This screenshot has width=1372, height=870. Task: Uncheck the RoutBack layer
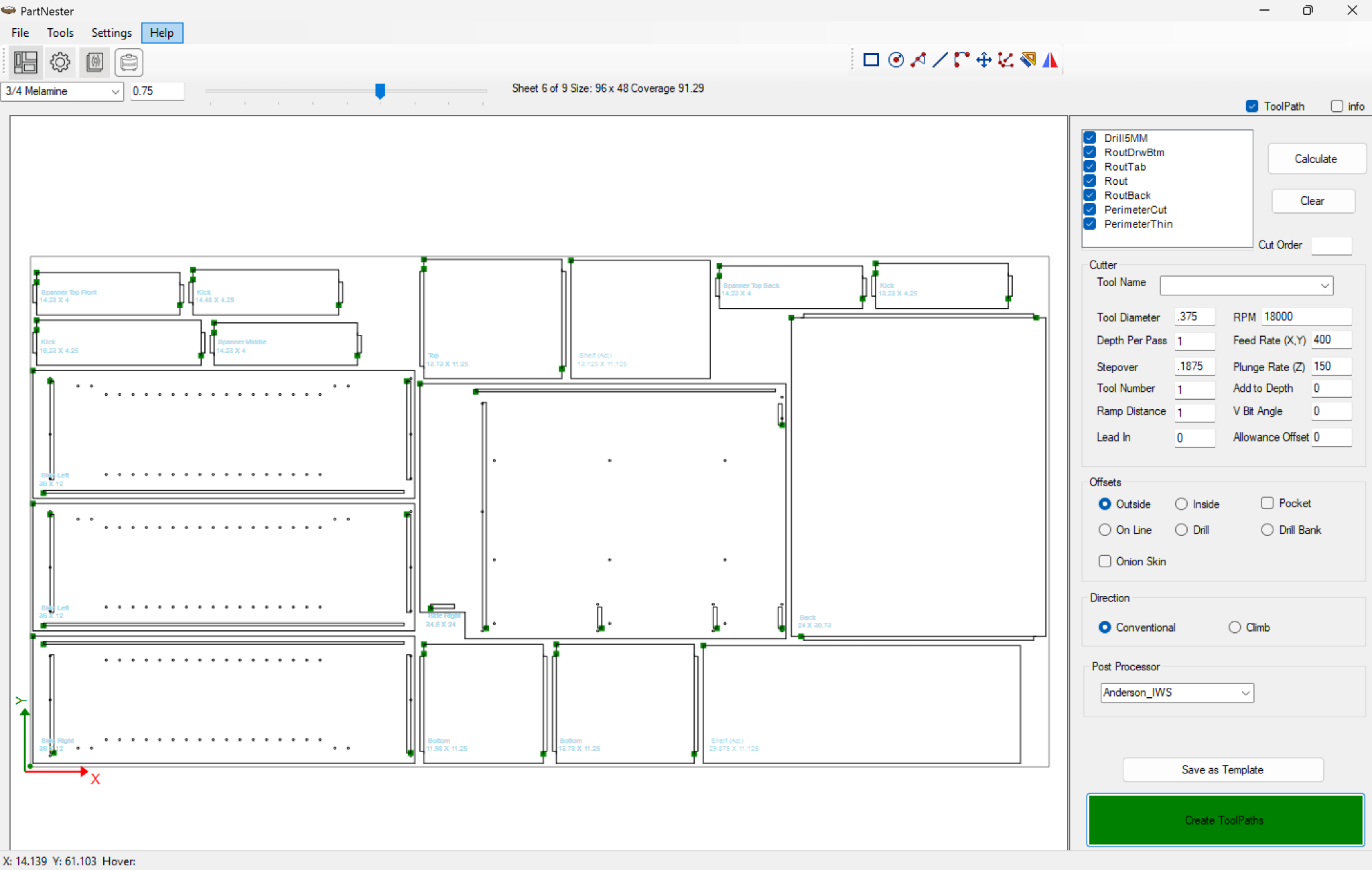tap(1090, 196)
